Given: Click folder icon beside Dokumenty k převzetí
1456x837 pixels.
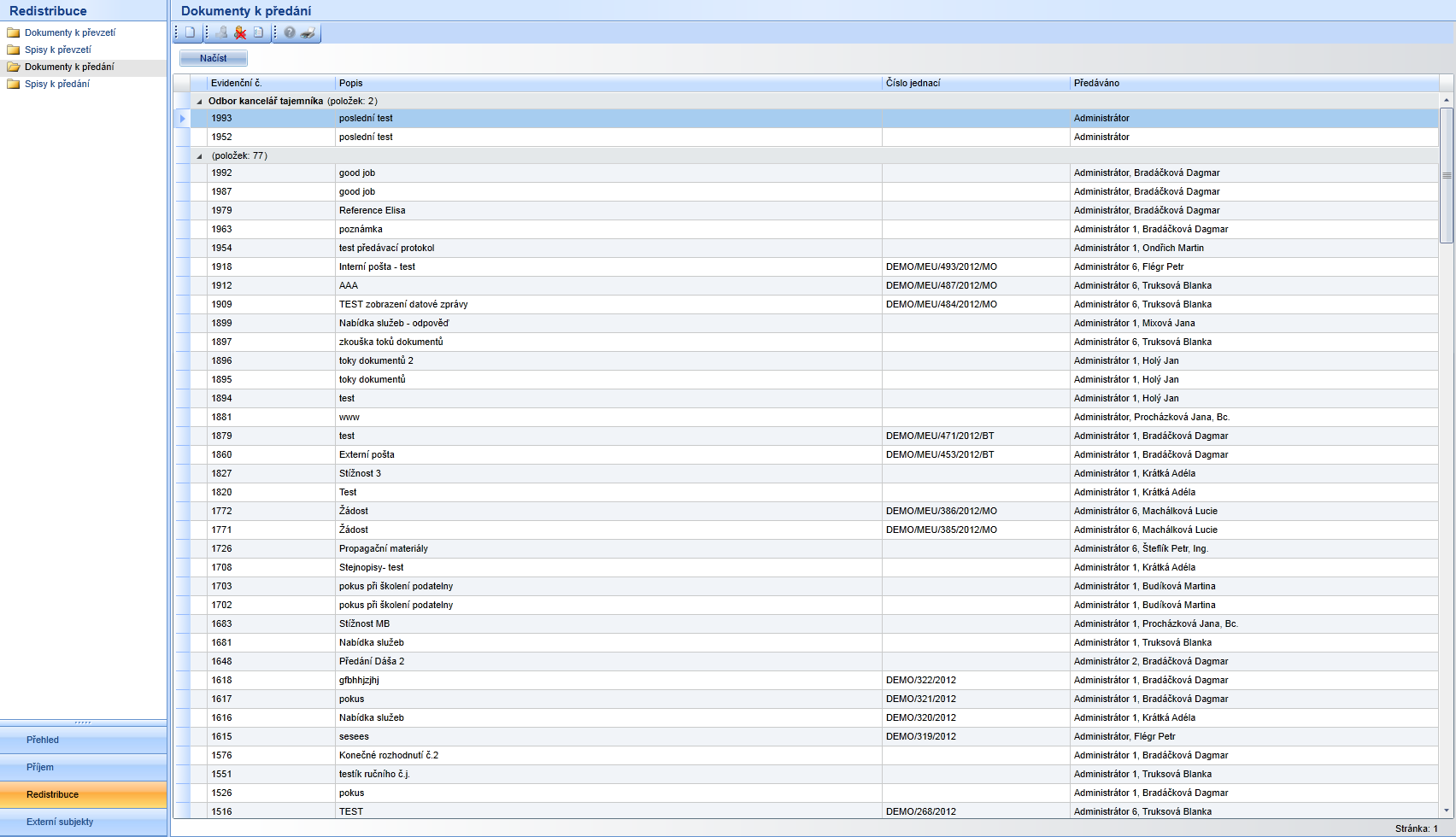Looking at the screenshot, I should (14, 32).
